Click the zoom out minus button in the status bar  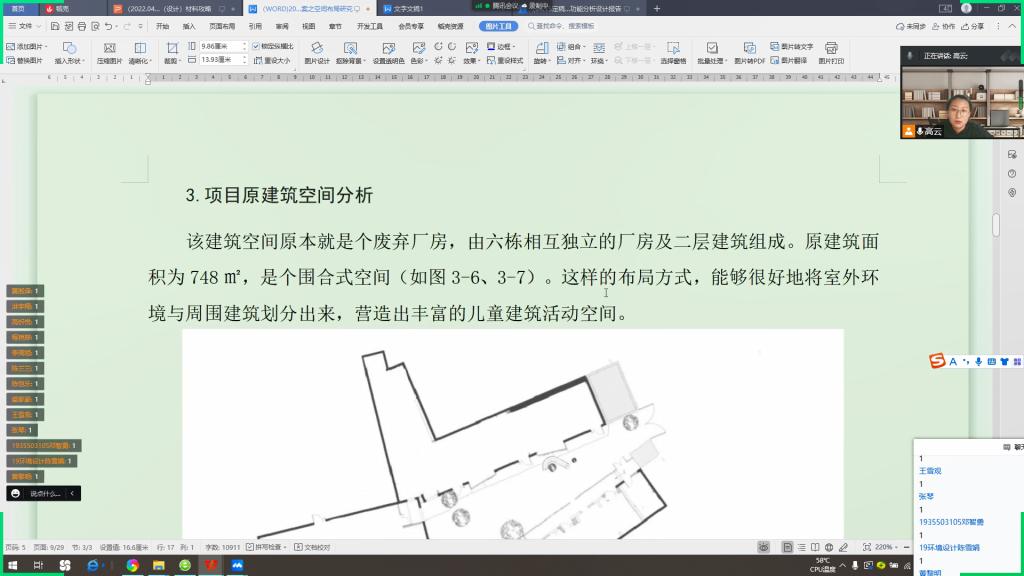coord(906,547)
